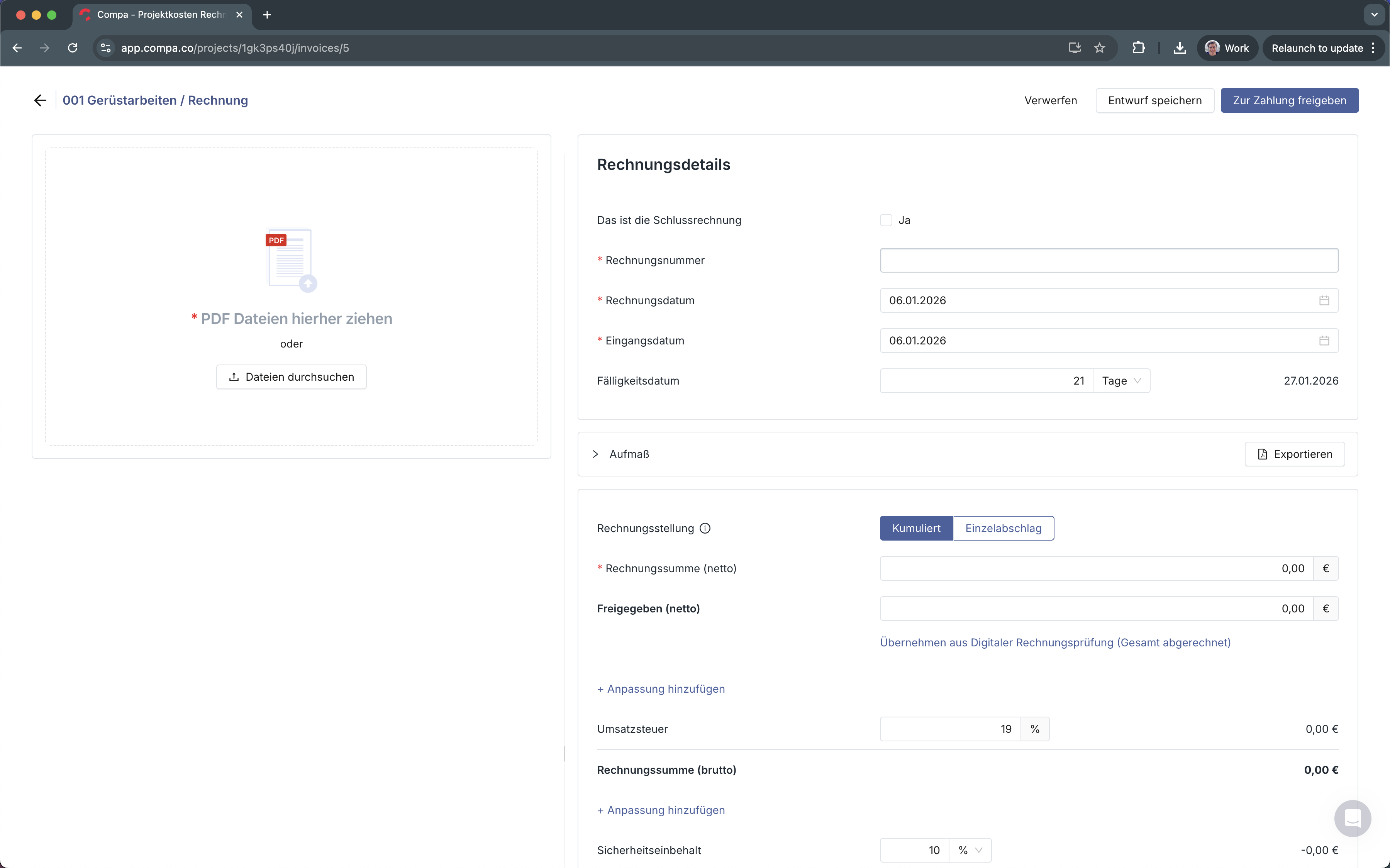
Task: Click Übernehmen aus Digitaler Rechnungsprüfung link
Action: click(1055, 643)
